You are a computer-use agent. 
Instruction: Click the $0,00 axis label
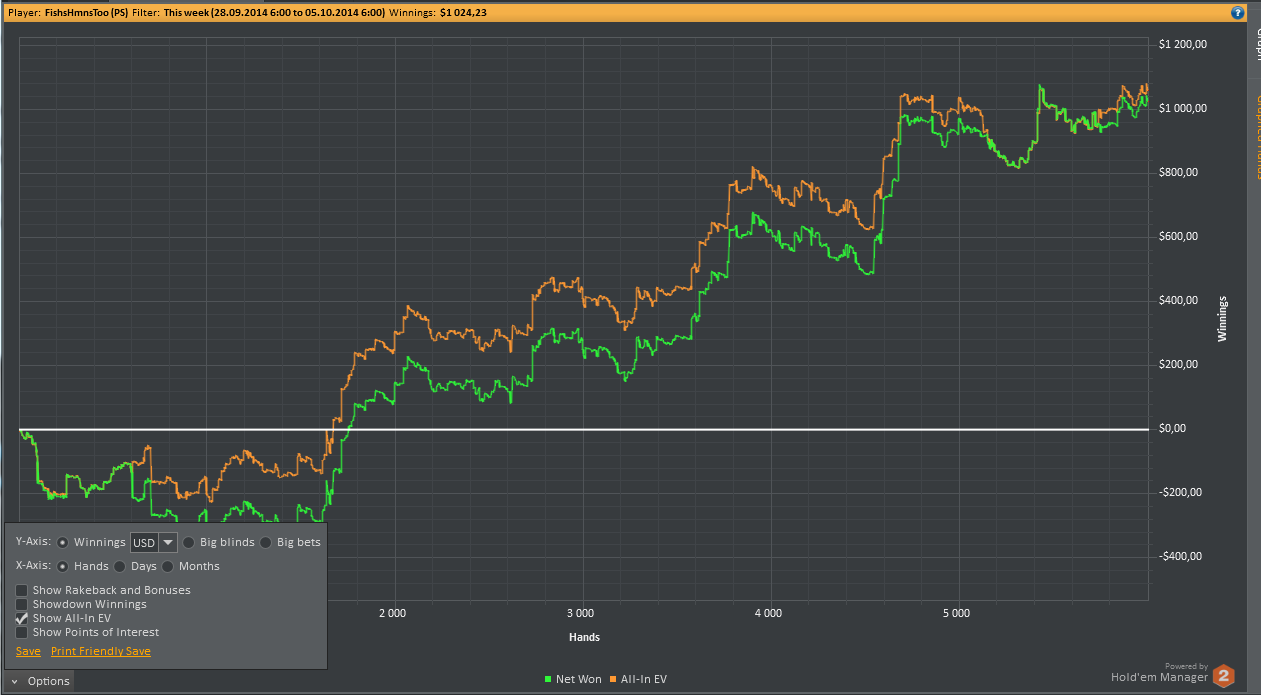pyautogui.click(x=1171, y=428)
